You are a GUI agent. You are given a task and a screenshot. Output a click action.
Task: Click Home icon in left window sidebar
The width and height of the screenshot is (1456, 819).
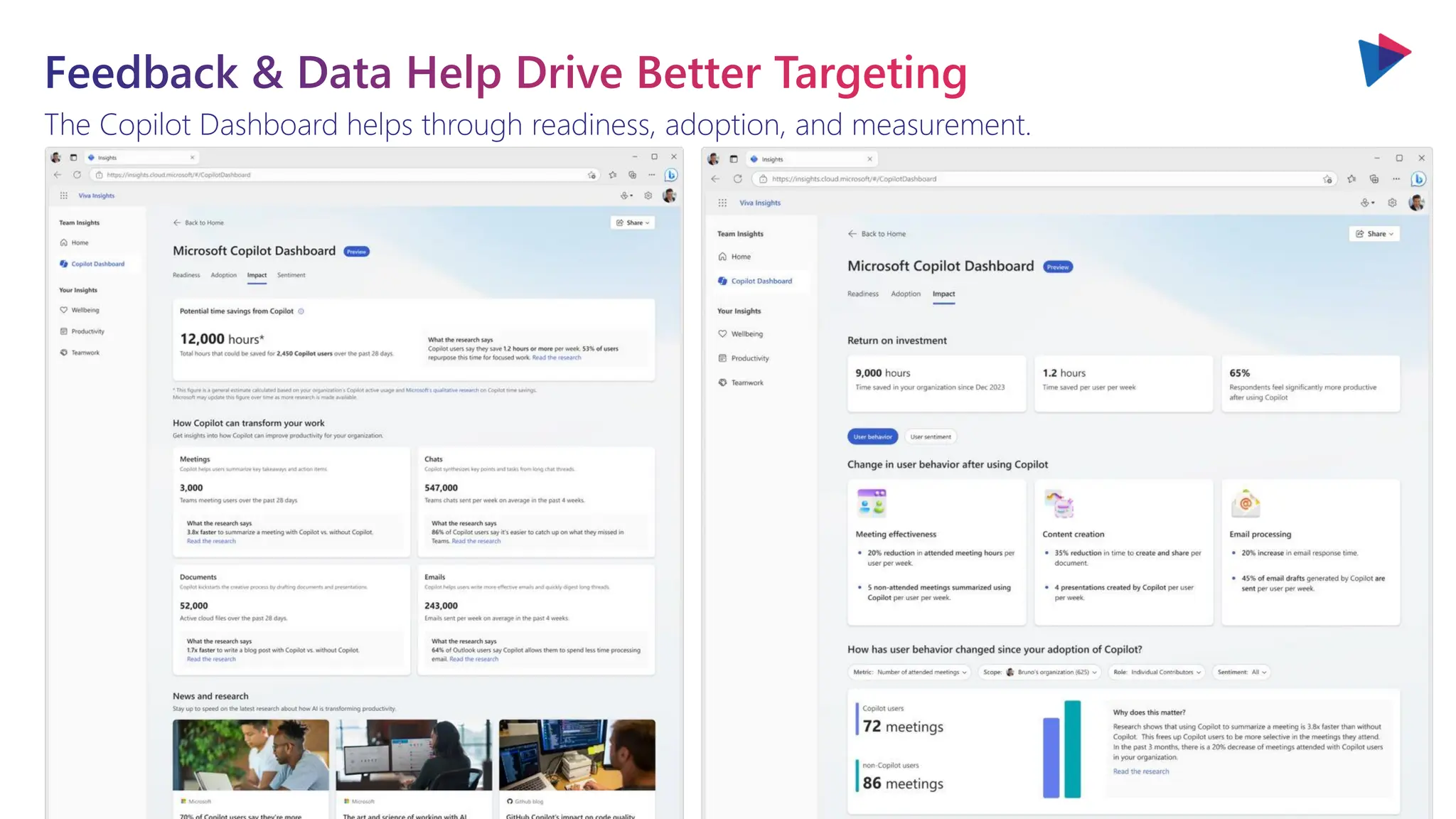64,242
